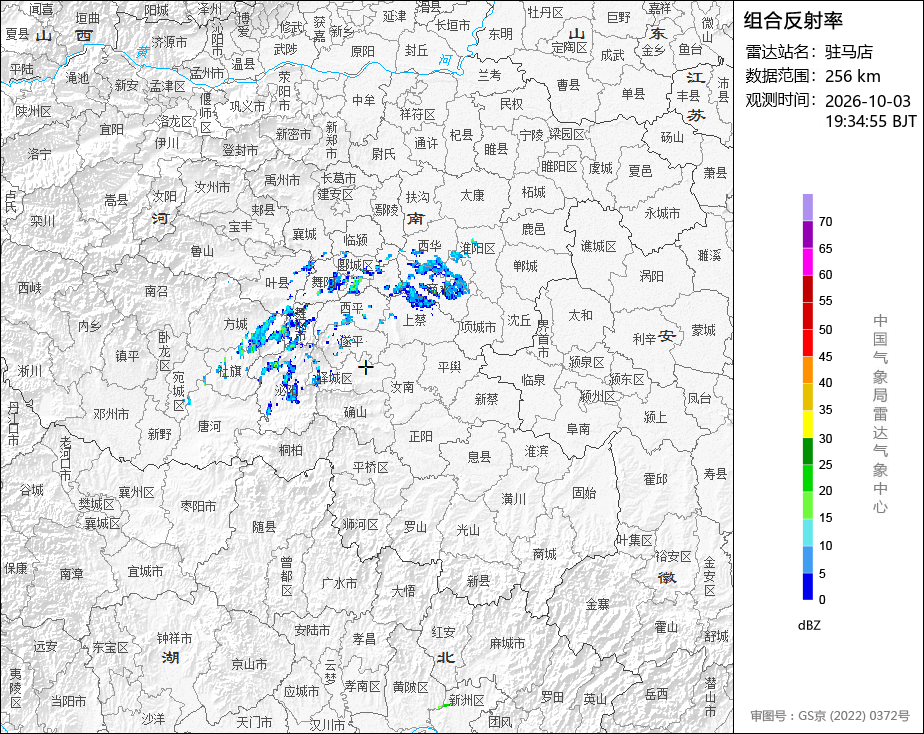Click the map approval number GS京 (2022) 0372号
Viewport: 924px width, 734px height.
click(x=854, y=716)
